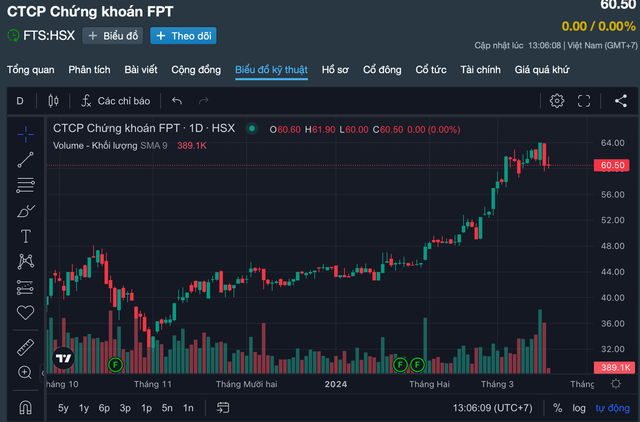The width and height of the screenshot is (640, 422).
Task: Open the chart patterns tool
Action: pyautogui.click(x=26, y=262)
